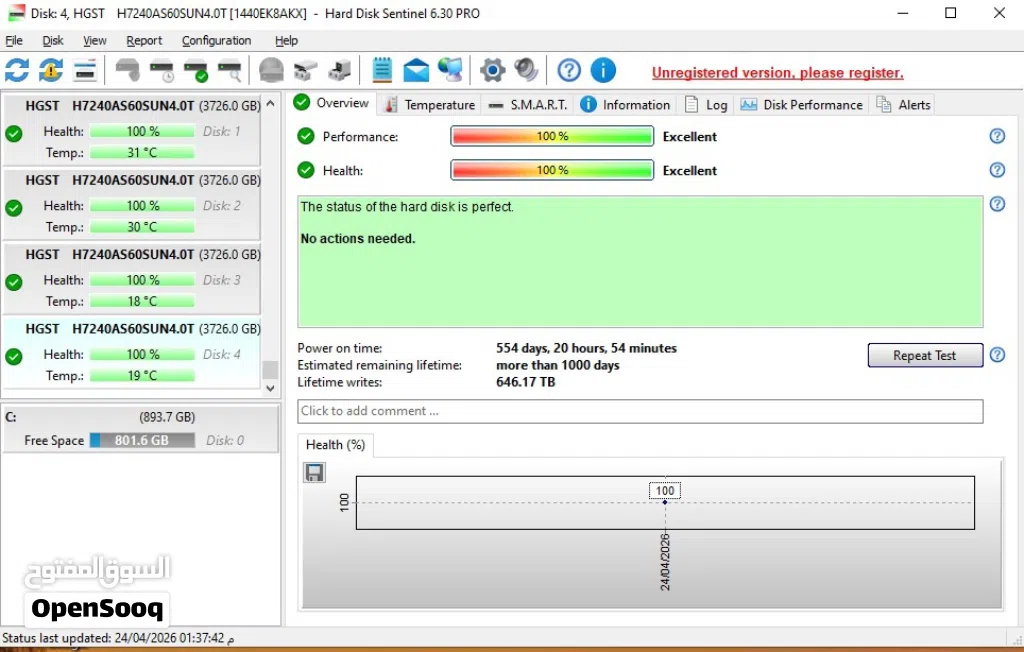Click the disk icon with magnifying glass

(230, 70)
